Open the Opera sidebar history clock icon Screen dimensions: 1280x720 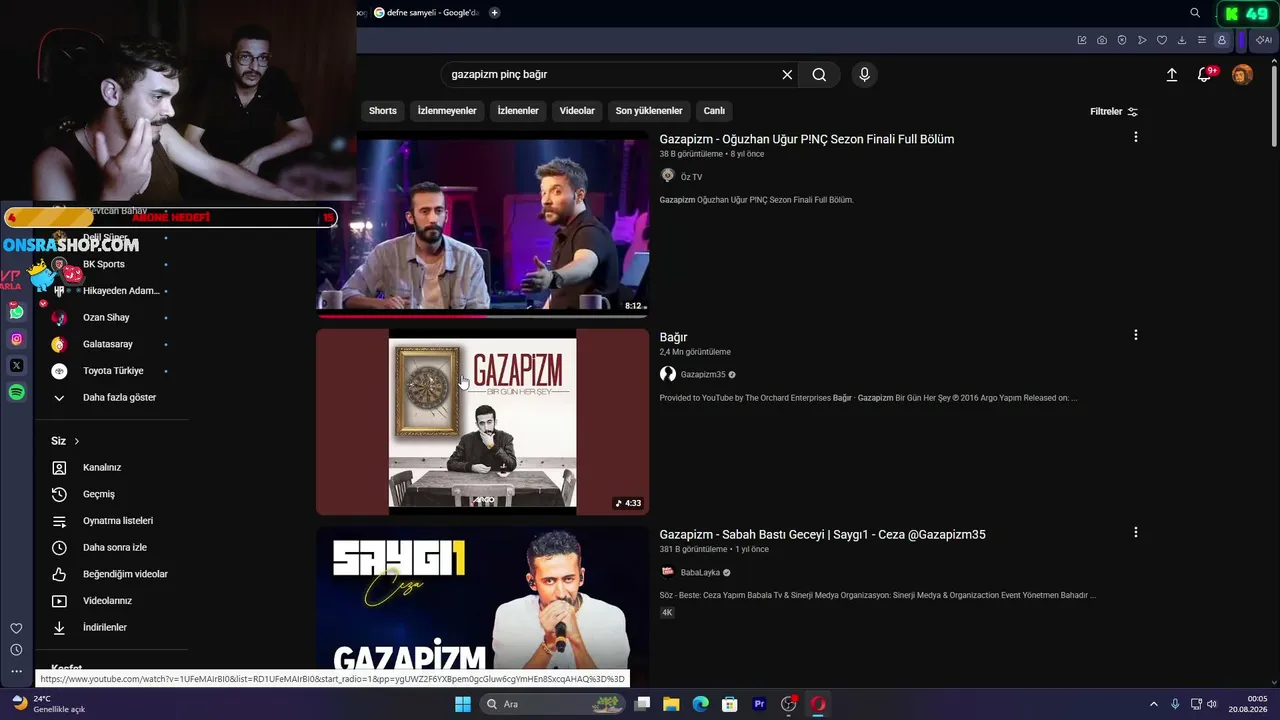point(16,650)
